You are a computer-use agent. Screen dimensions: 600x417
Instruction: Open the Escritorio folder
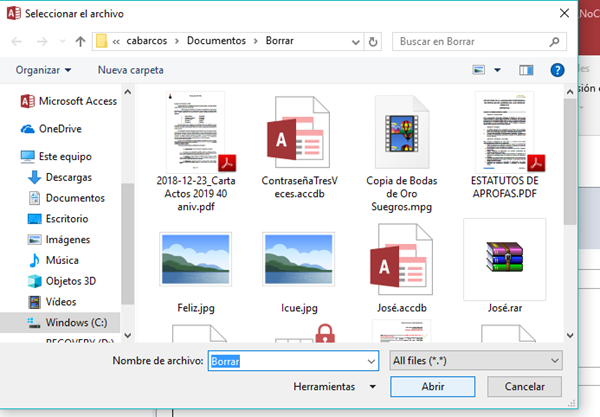click(x=58, y=219)
